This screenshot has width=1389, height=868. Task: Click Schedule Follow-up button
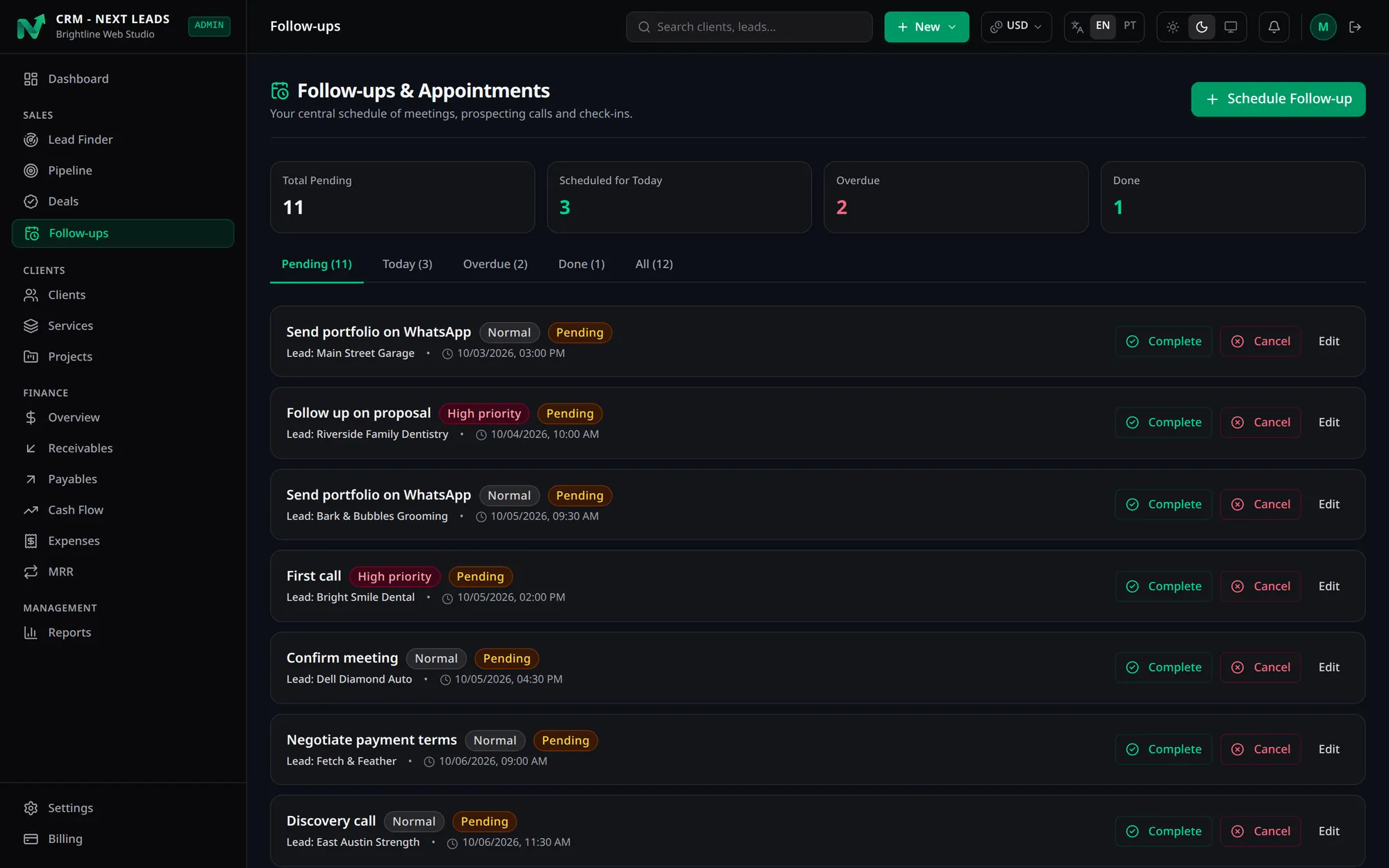tap(1278, 99)
